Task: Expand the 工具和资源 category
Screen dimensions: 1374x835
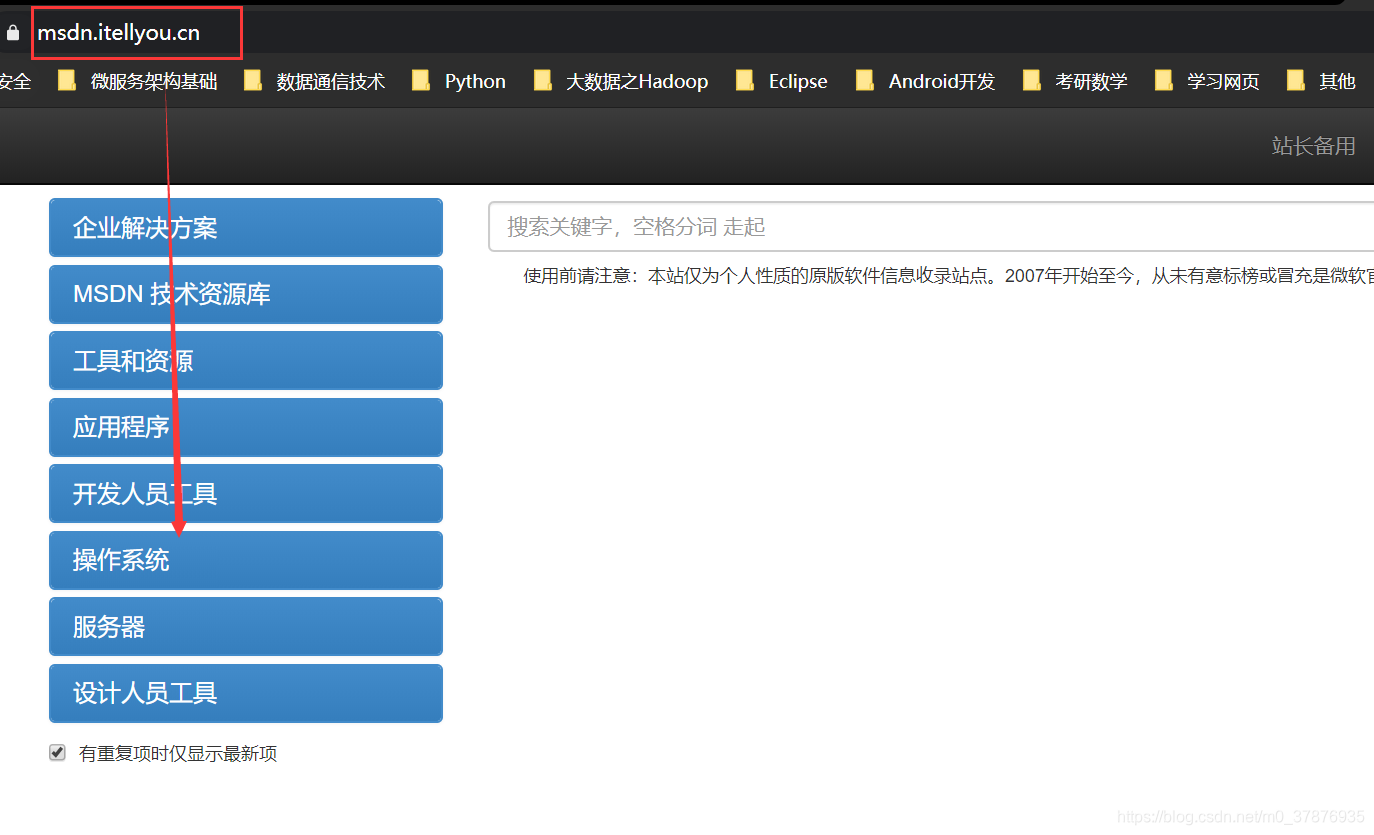Action: pyautogui.click(x=246, y=361)
